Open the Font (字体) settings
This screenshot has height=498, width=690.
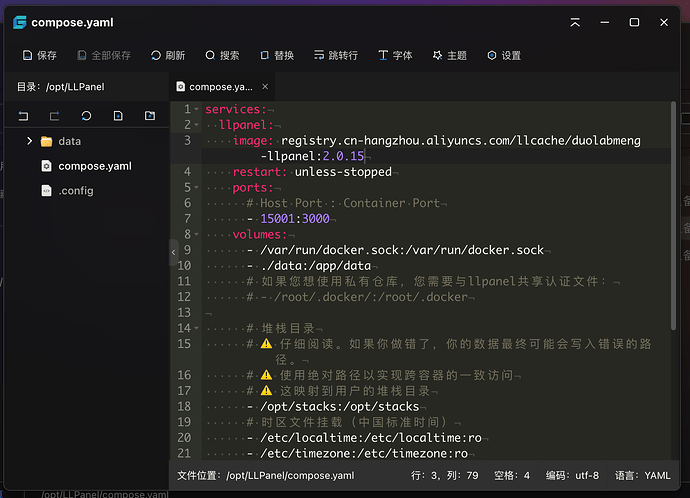pos(395,55)
